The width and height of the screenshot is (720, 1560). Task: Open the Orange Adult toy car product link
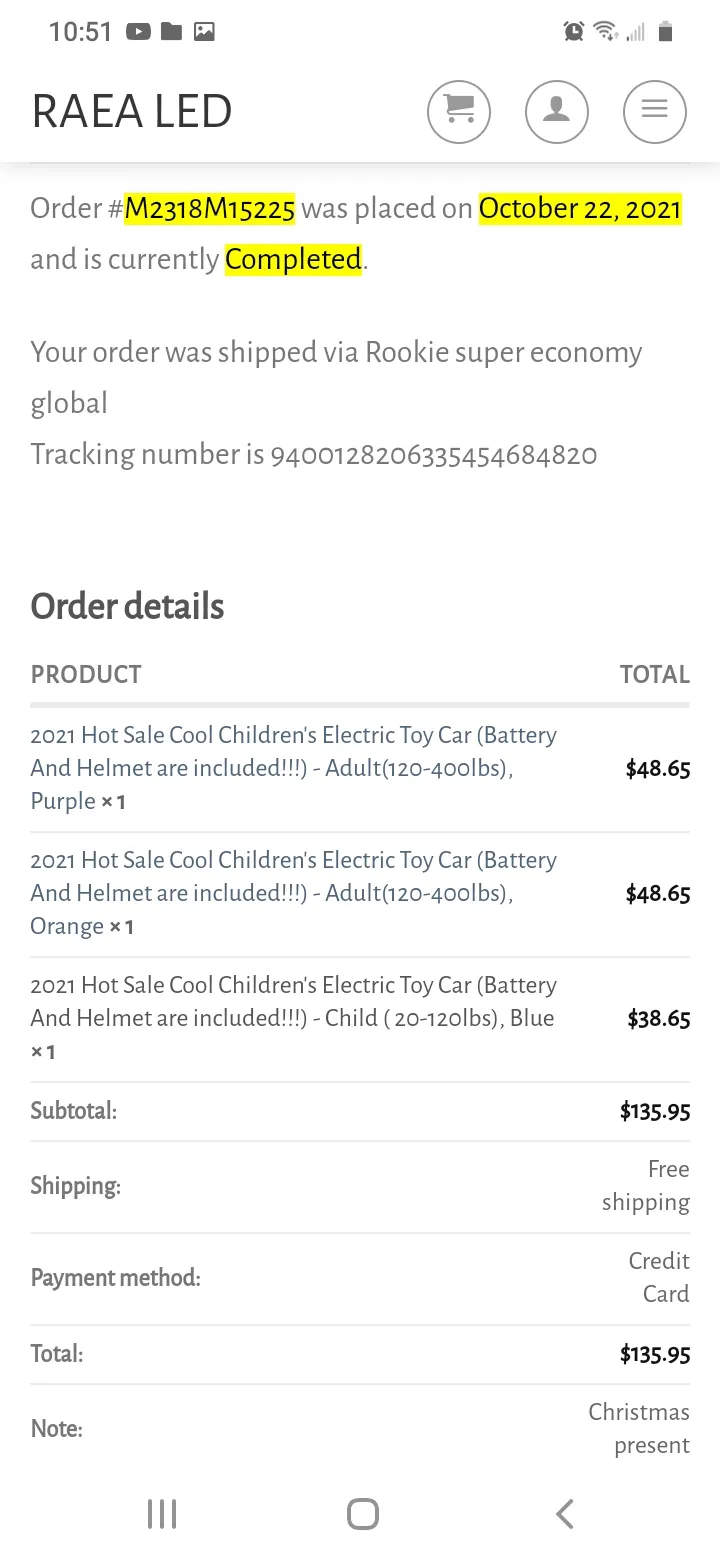click(293, 893)
